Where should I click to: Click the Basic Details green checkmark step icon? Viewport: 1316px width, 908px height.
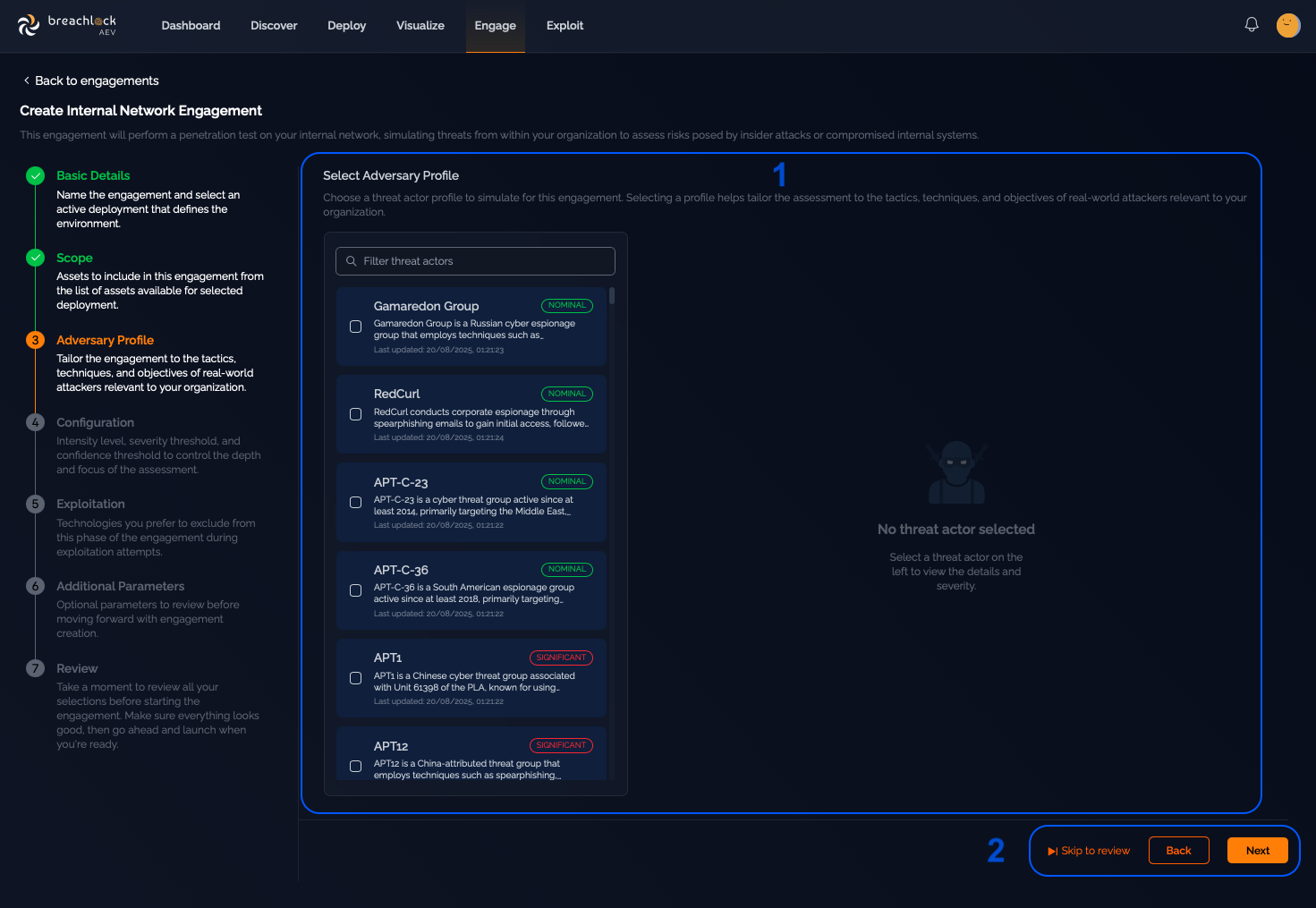(35, 176)
